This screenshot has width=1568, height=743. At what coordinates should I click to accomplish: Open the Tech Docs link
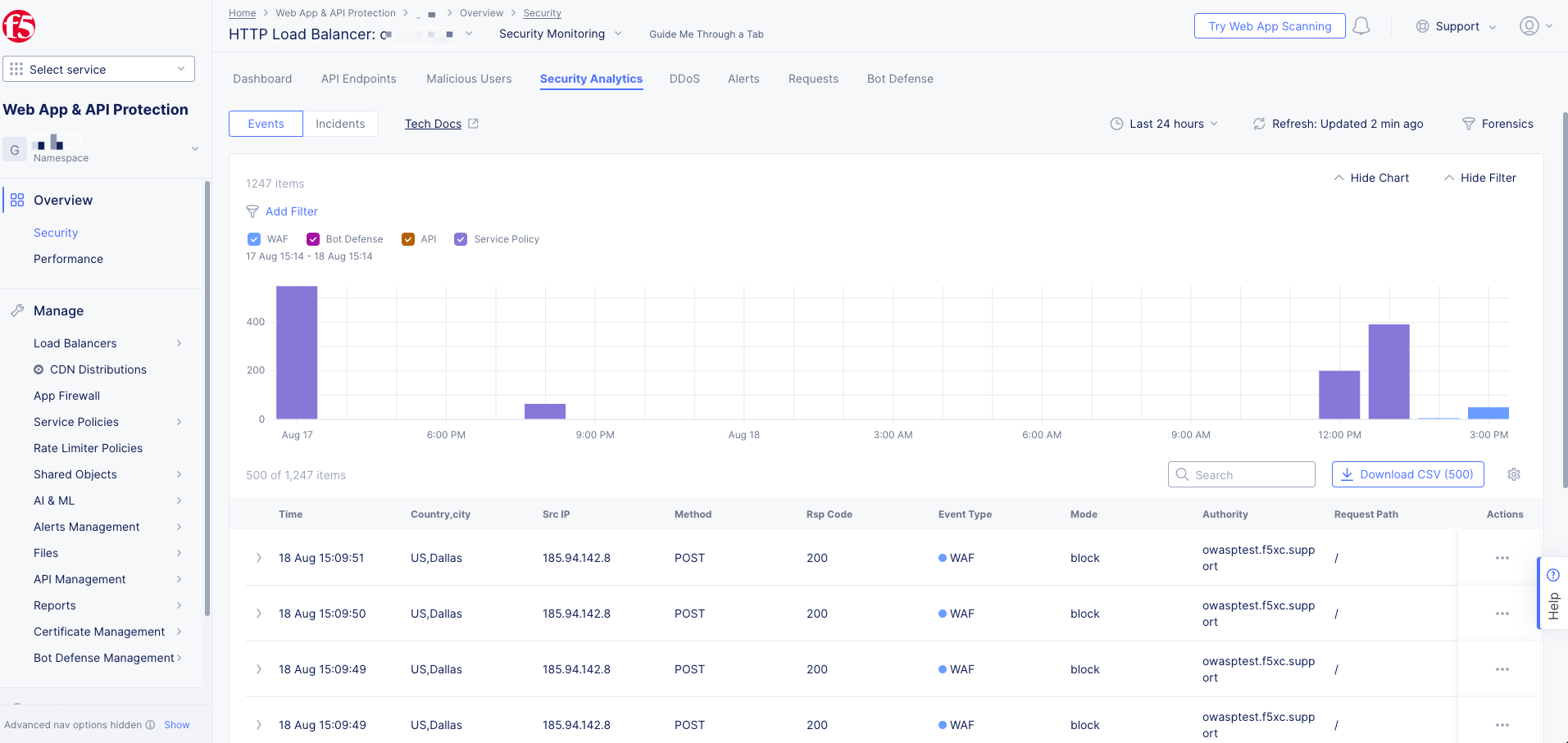[x=434, y=124]
